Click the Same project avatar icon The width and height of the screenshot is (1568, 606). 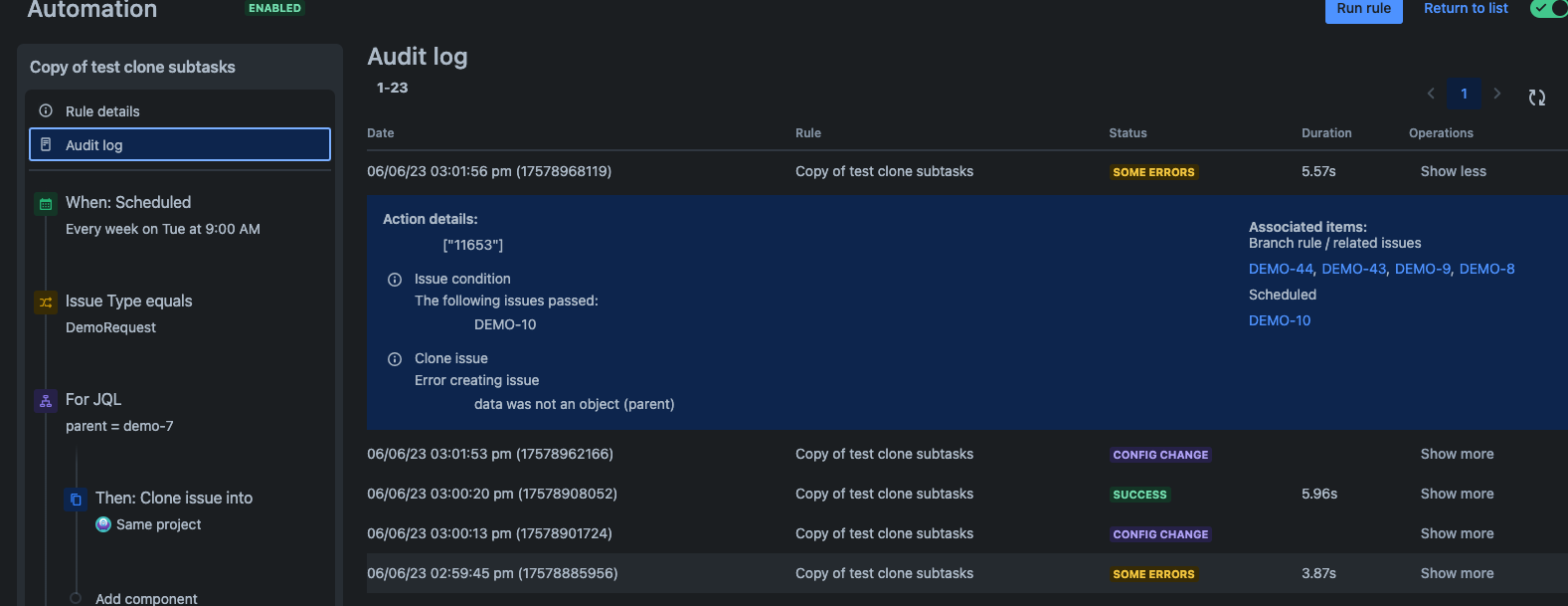point(103,524)
